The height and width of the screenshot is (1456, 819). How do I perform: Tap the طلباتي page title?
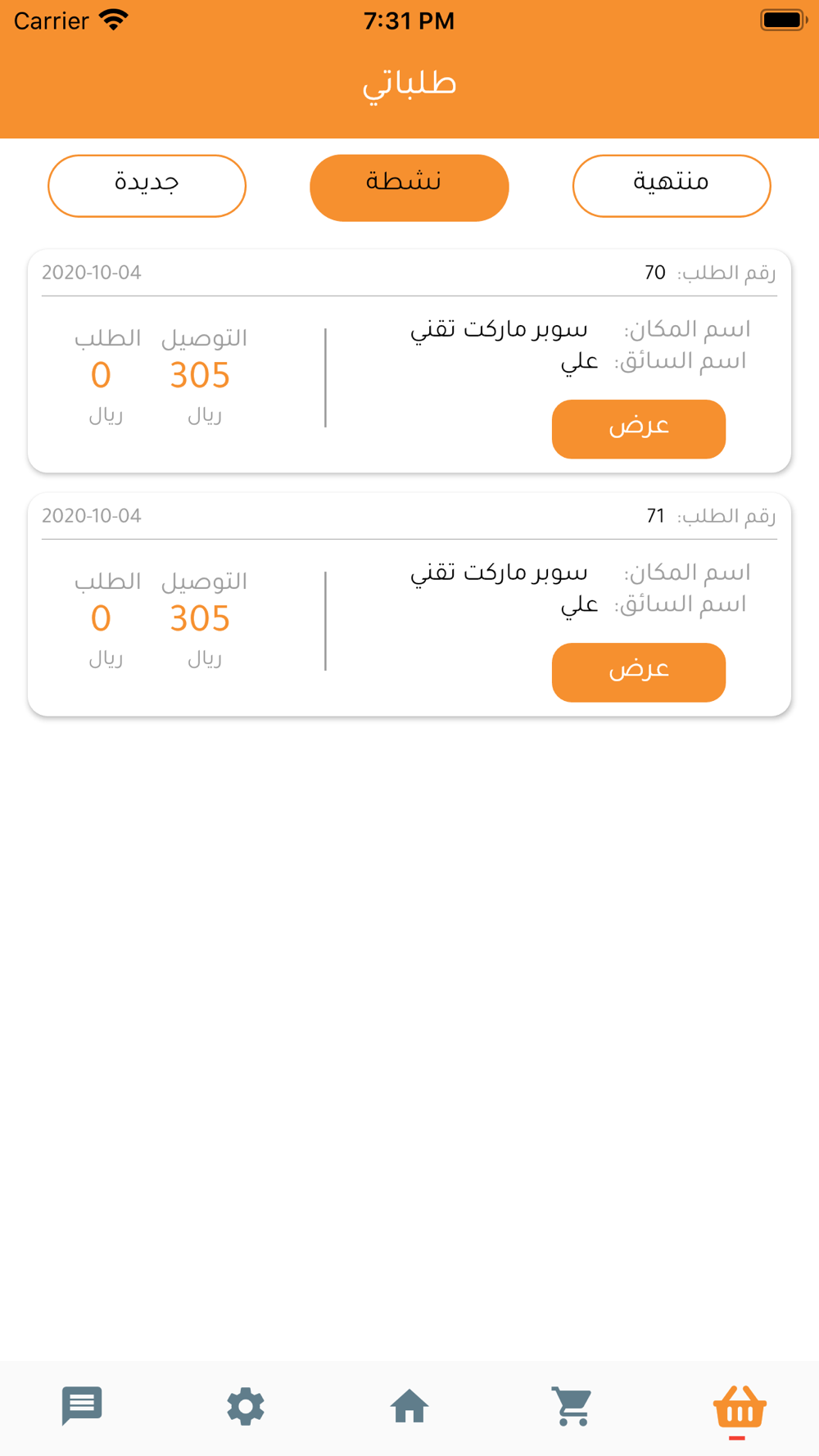click(409, 85)
